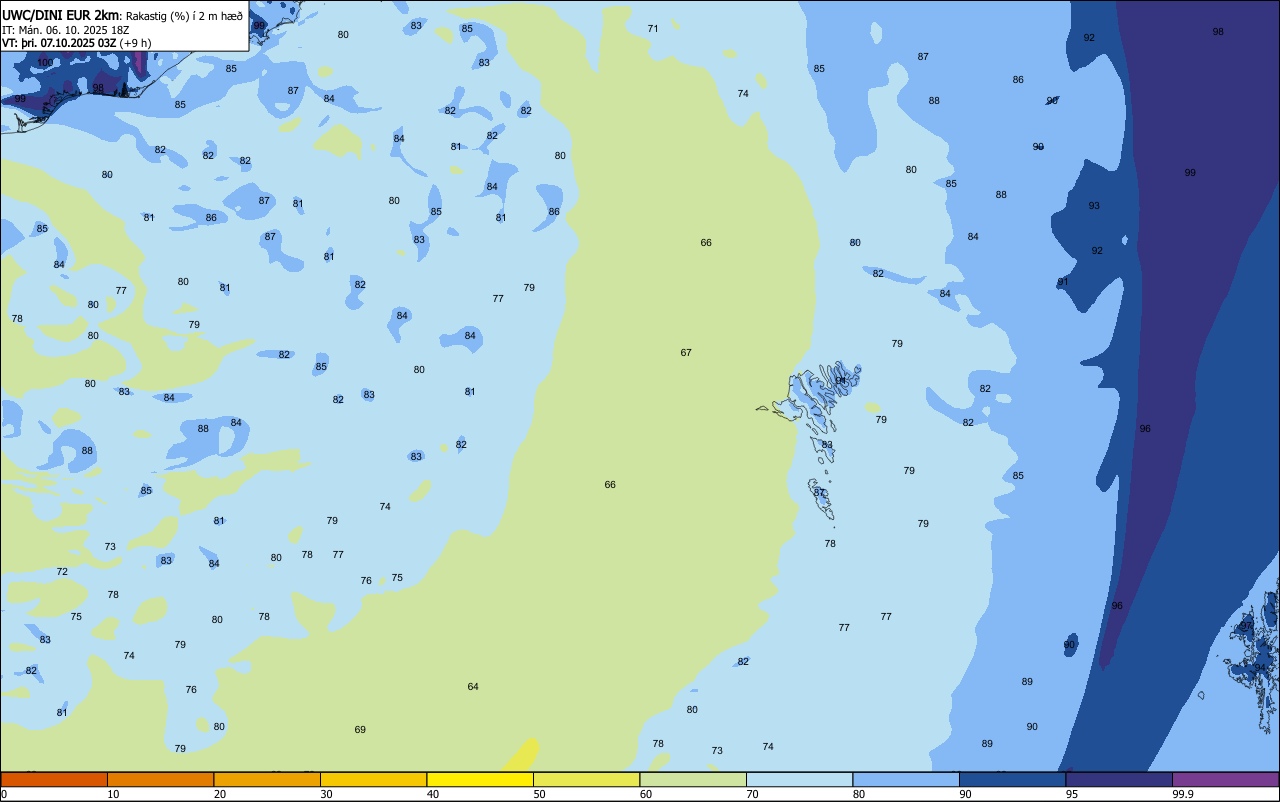Viewport: 1280px width, 802px height.
Task: Click the humidity value 72 on the map
Action: tap(62, 572)
